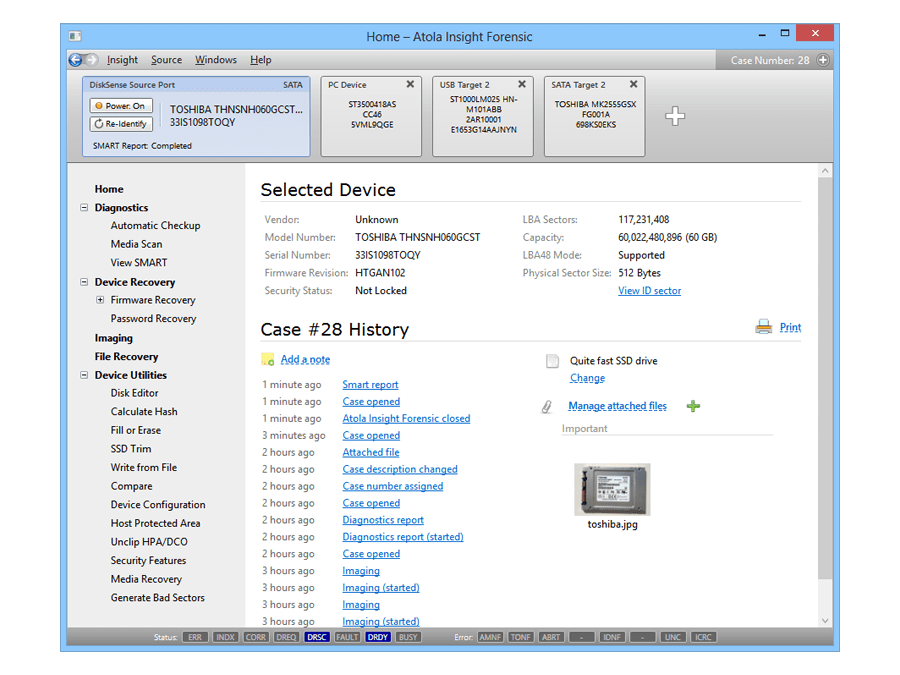This screenshot has height=675, width=900.
Task: Open Case number assigned entry
Action: [393, 486]
